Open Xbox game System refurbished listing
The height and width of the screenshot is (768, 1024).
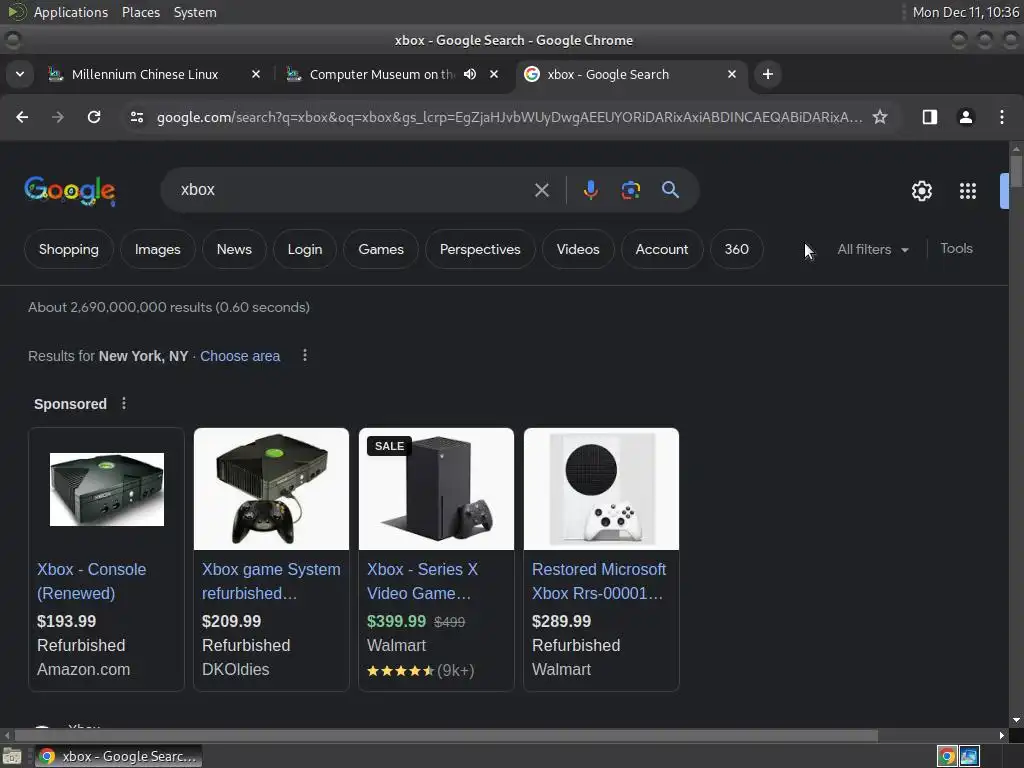(271, 581)
